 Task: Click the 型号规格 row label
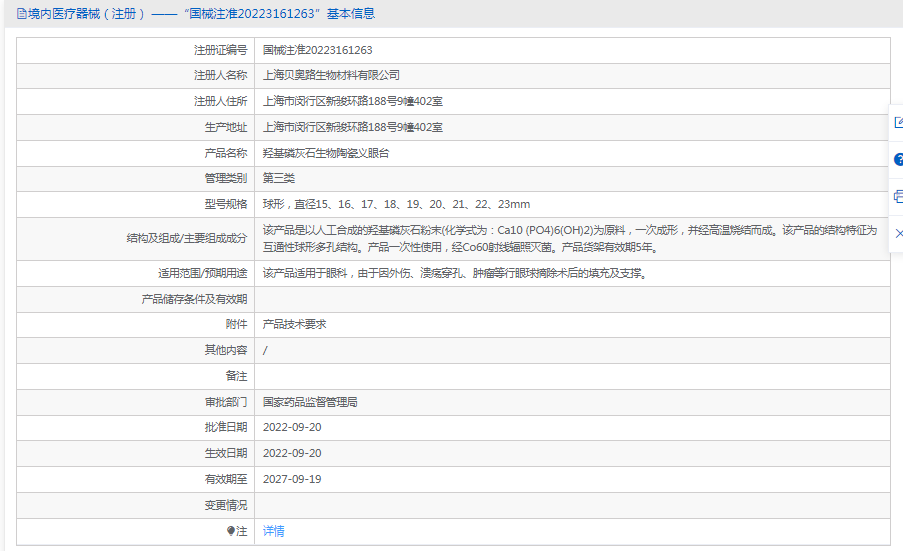point(226,204)
